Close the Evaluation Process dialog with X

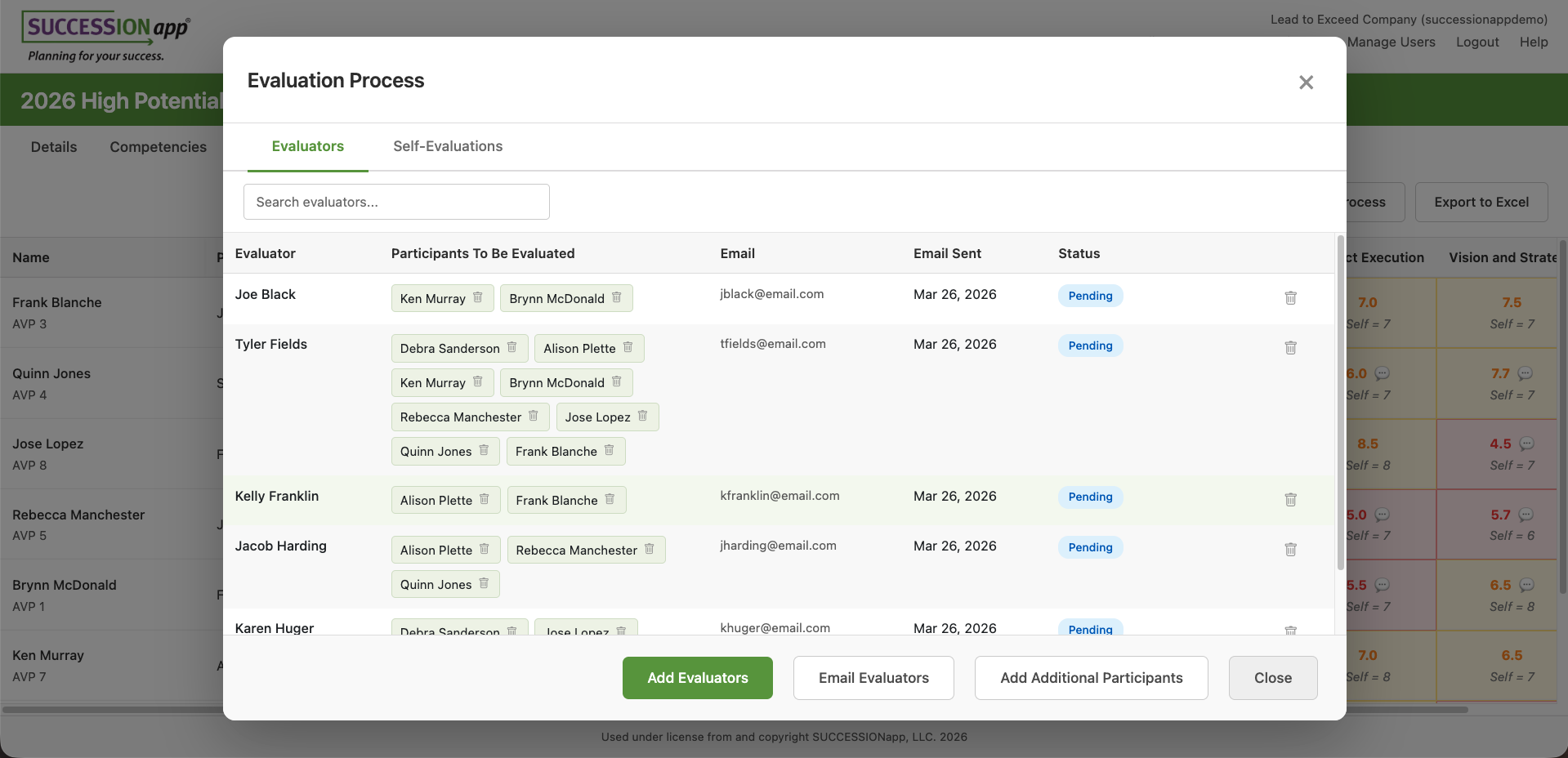(x=1307, y=82)
